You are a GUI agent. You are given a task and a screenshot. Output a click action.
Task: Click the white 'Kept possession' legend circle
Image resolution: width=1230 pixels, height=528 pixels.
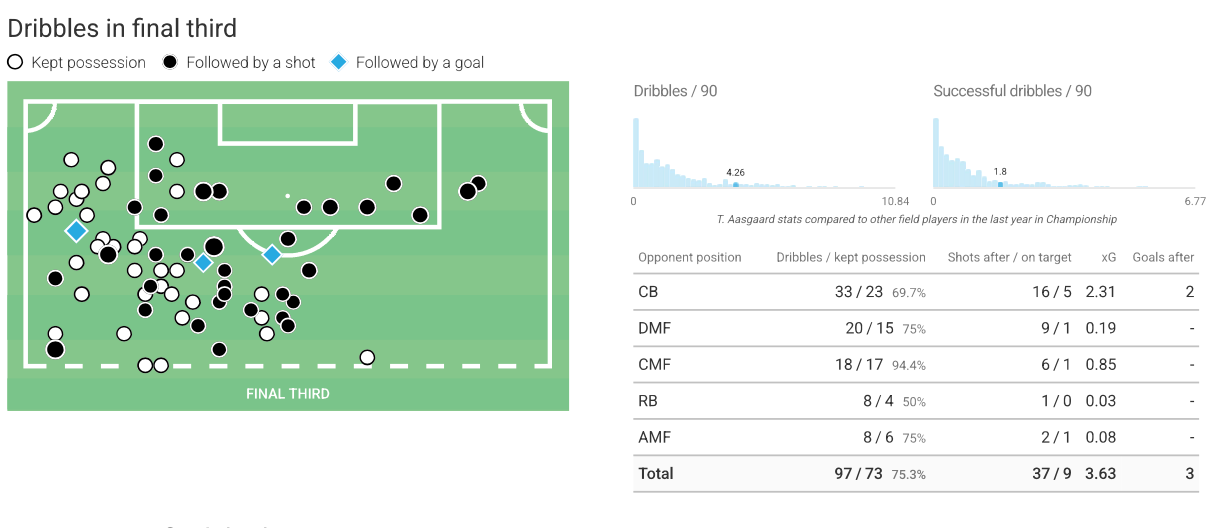[x=15, y=62]
